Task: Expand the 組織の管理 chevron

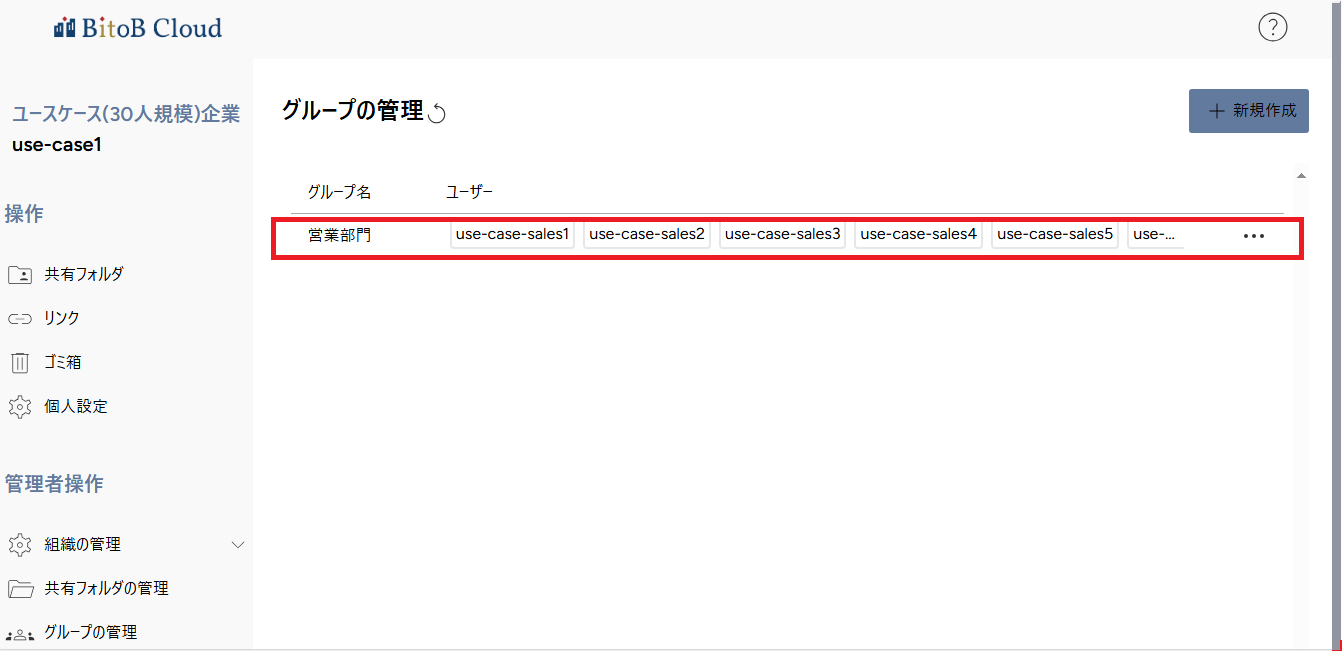Action: pyautogui.click(x=238, y=545)
